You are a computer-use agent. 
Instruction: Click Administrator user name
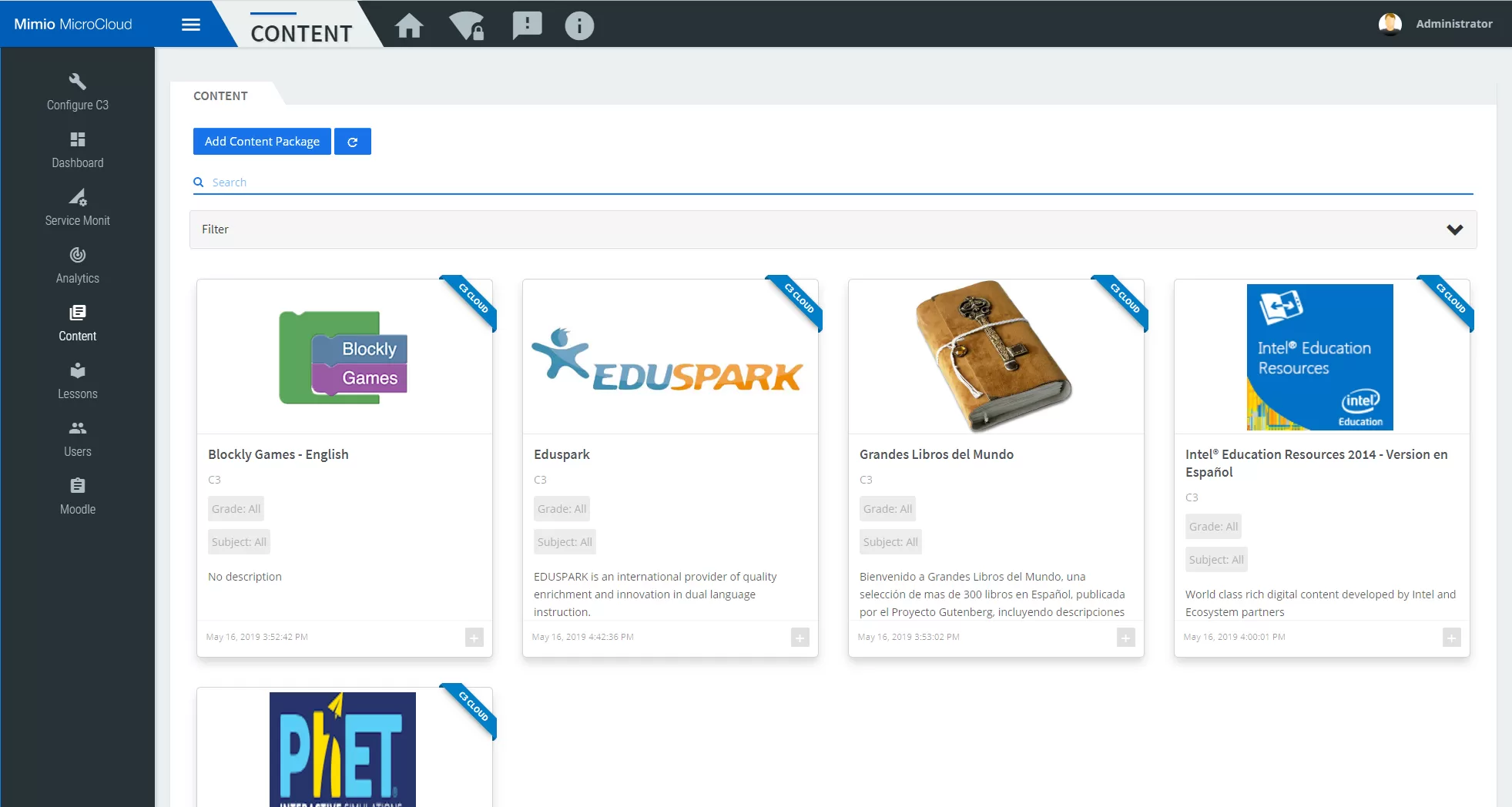pyautogui.click(x=1454, y=24)
